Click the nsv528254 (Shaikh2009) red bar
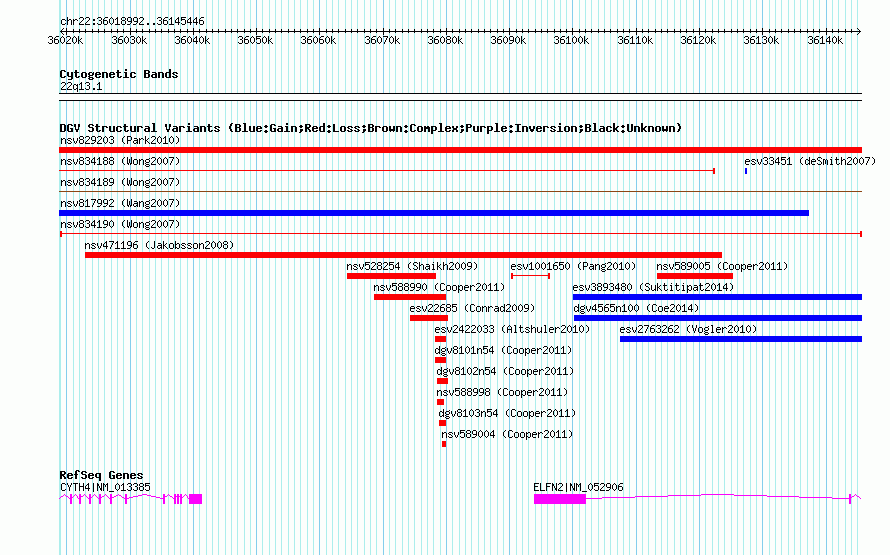The width and height of the screenshot is (890, 555). point(391,276)
